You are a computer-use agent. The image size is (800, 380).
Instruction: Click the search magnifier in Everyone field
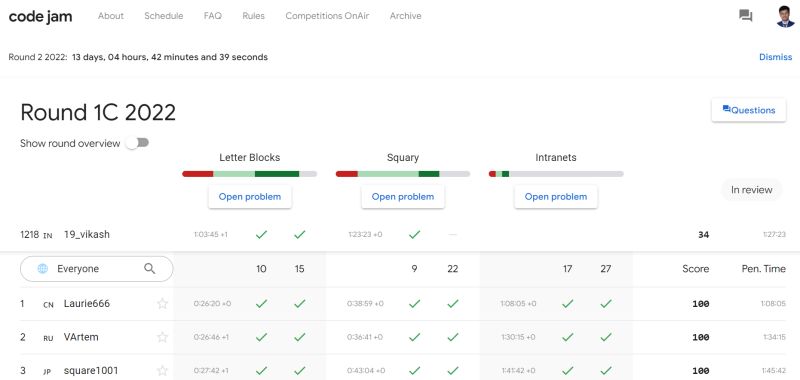pos(149,268)
